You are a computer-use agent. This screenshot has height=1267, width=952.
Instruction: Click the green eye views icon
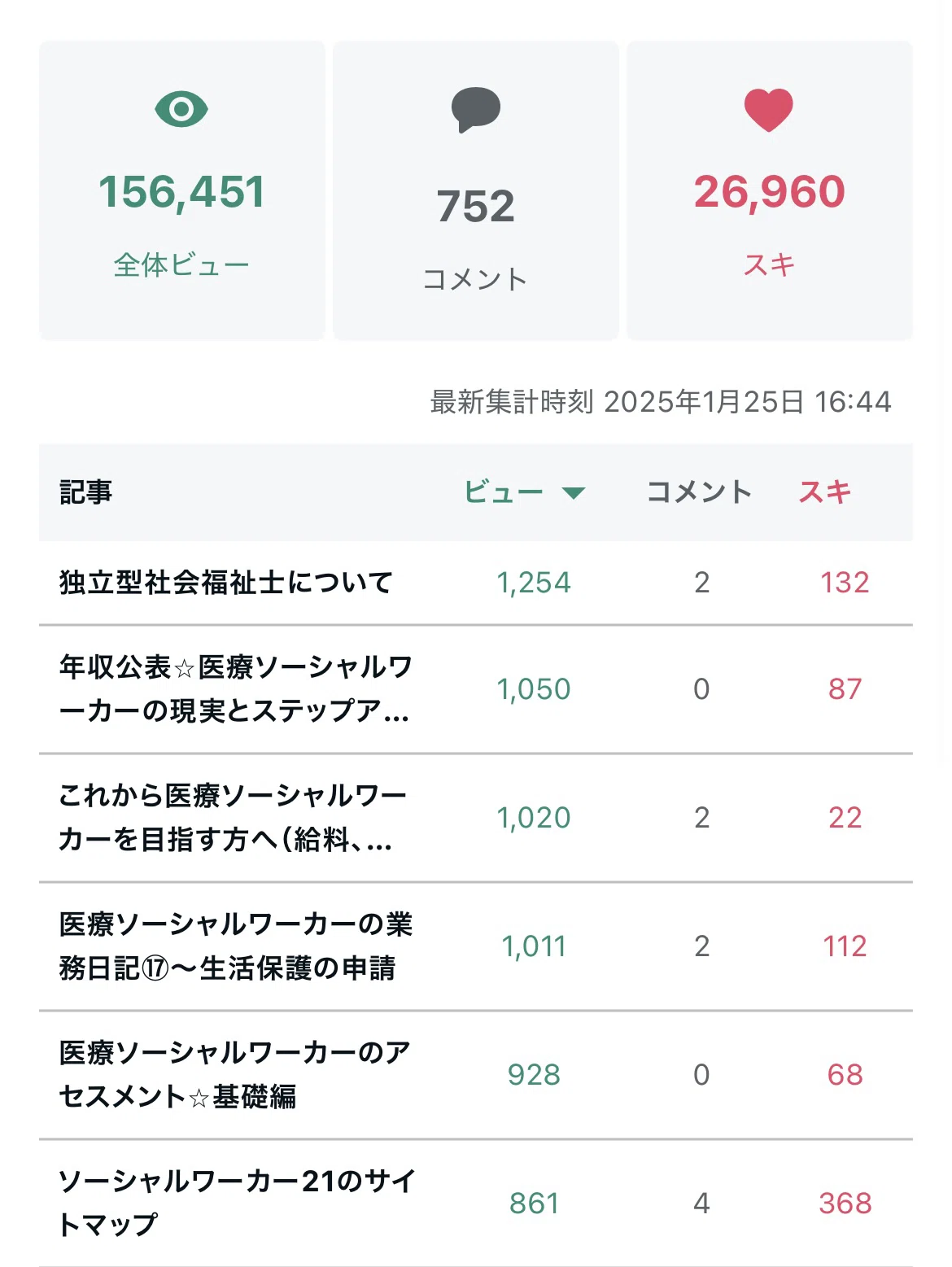pos(181,109)
